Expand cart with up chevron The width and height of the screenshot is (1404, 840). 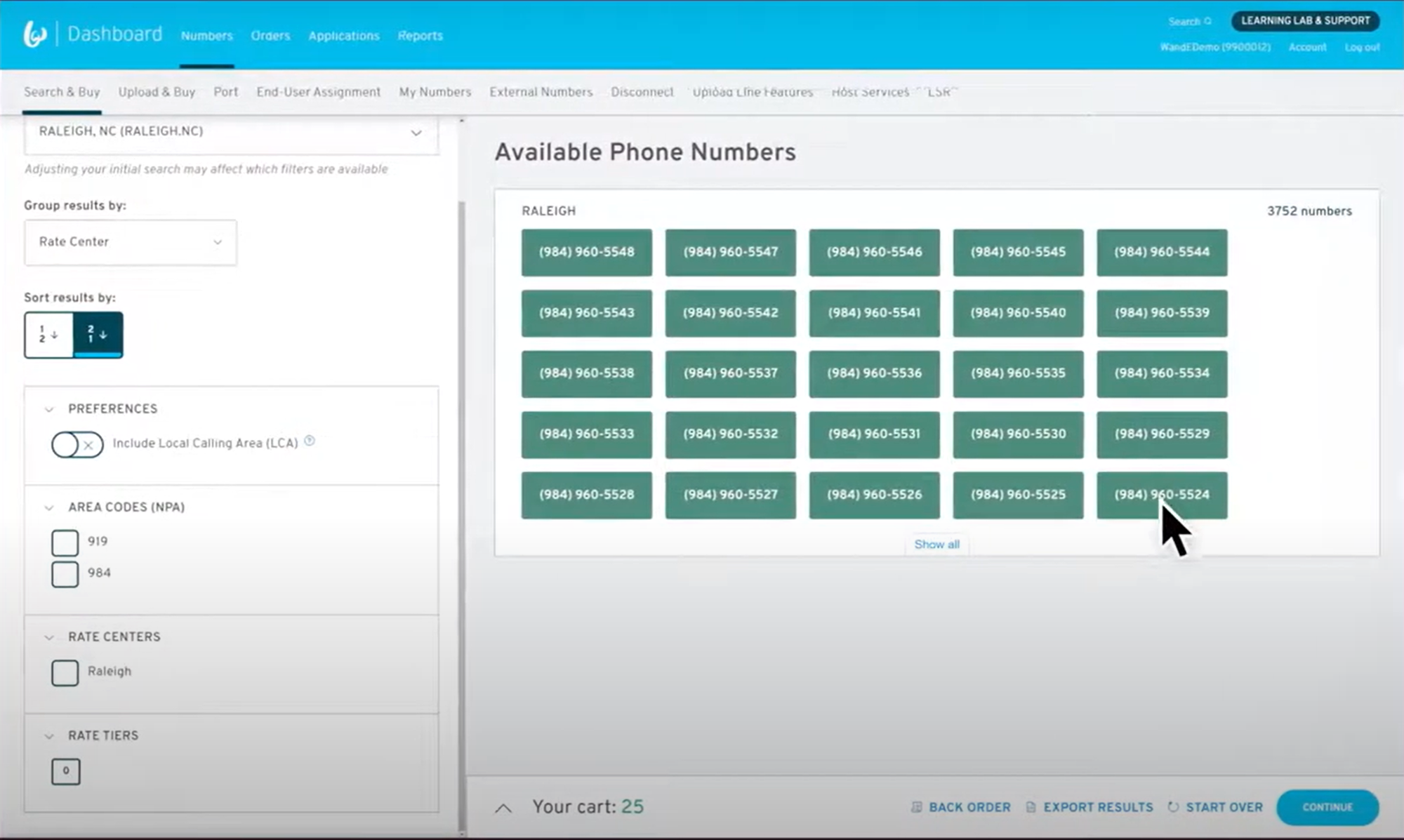(503, 808)
